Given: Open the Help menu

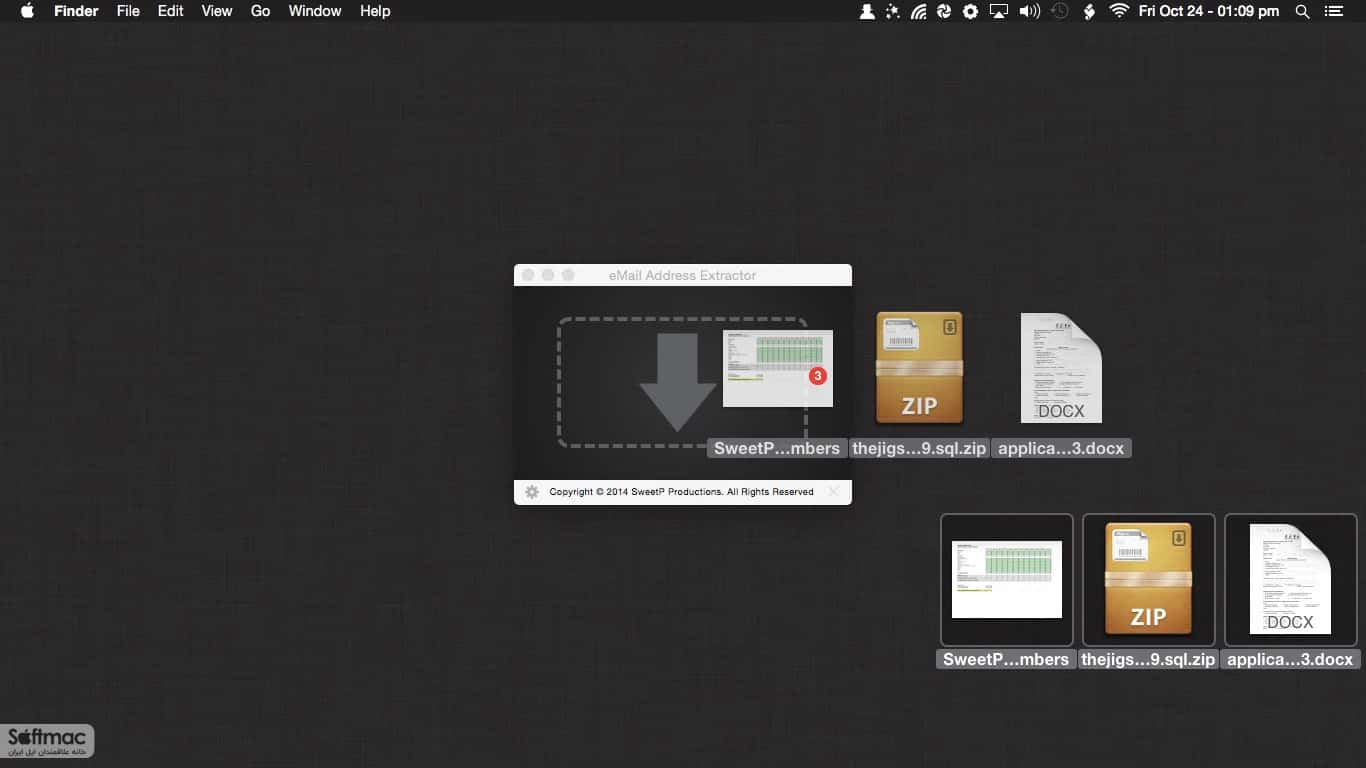Looking at the screenshot, I should (x=375, y=11).
